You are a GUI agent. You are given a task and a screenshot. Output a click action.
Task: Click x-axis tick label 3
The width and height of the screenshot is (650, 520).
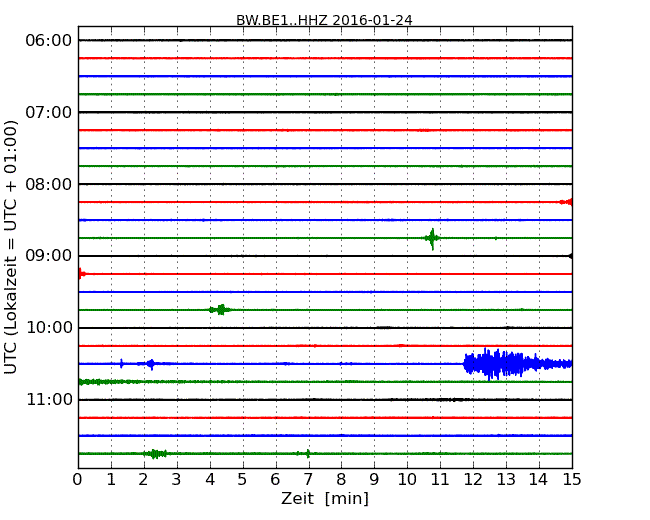(177, 480)
